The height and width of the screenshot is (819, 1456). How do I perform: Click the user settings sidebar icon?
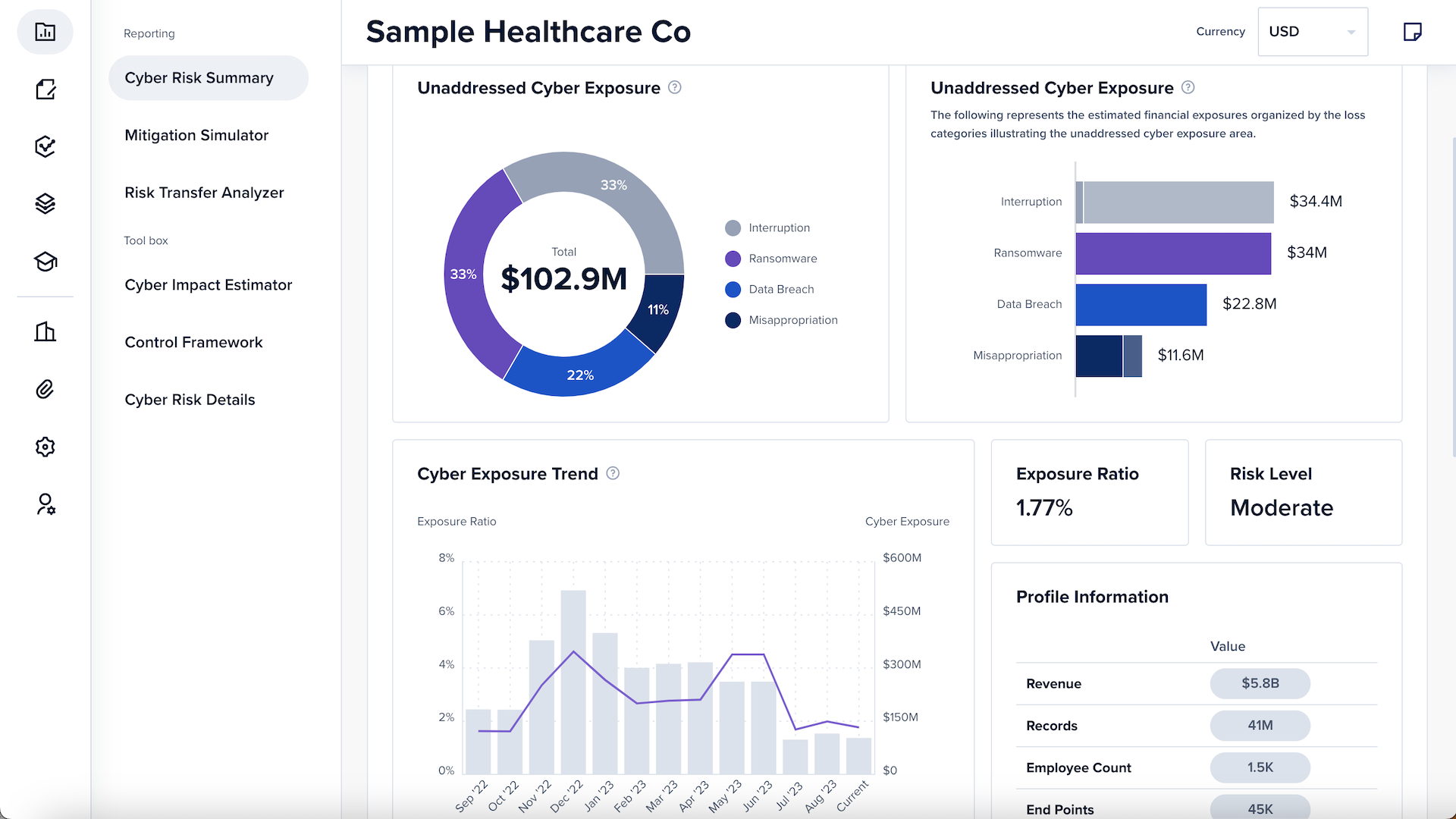[45, 504]
